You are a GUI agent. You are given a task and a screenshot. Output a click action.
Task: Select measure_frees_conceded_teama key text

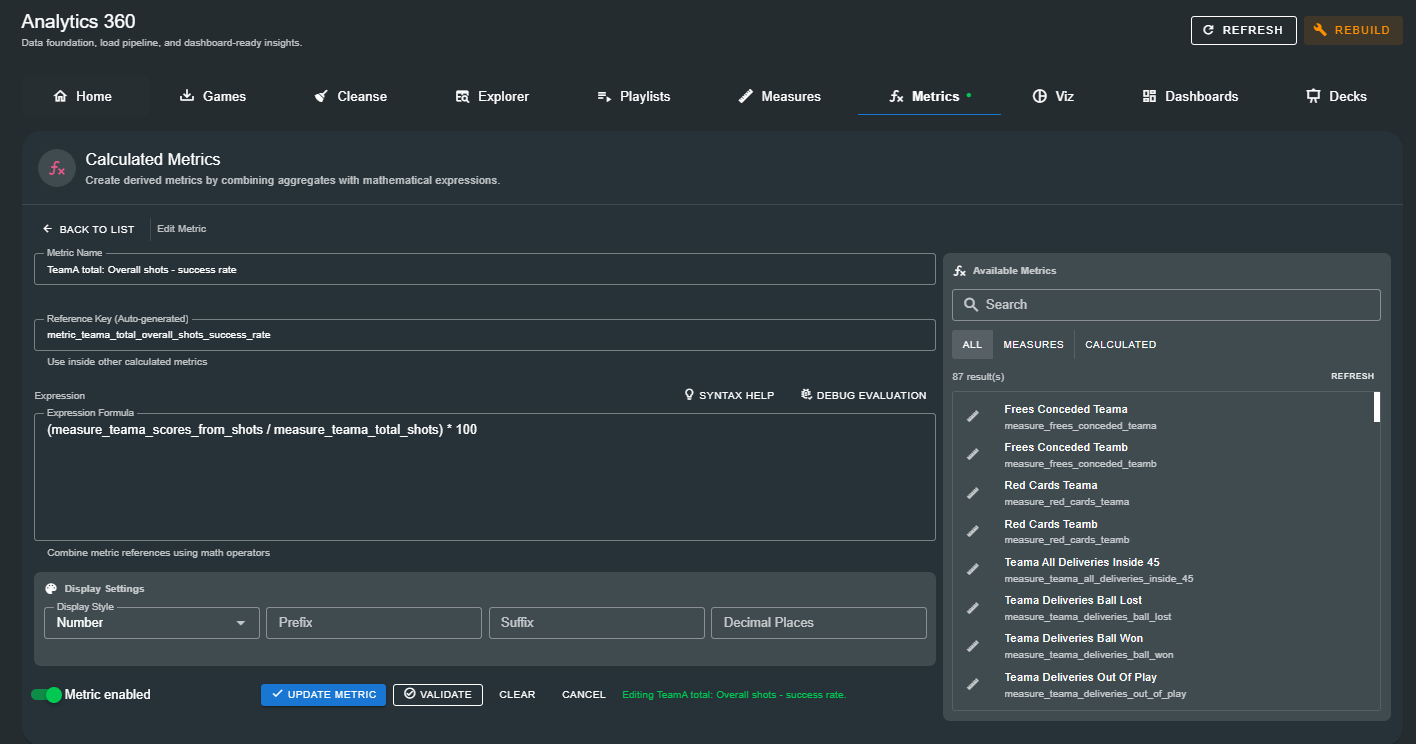[x=1080, y=425]
